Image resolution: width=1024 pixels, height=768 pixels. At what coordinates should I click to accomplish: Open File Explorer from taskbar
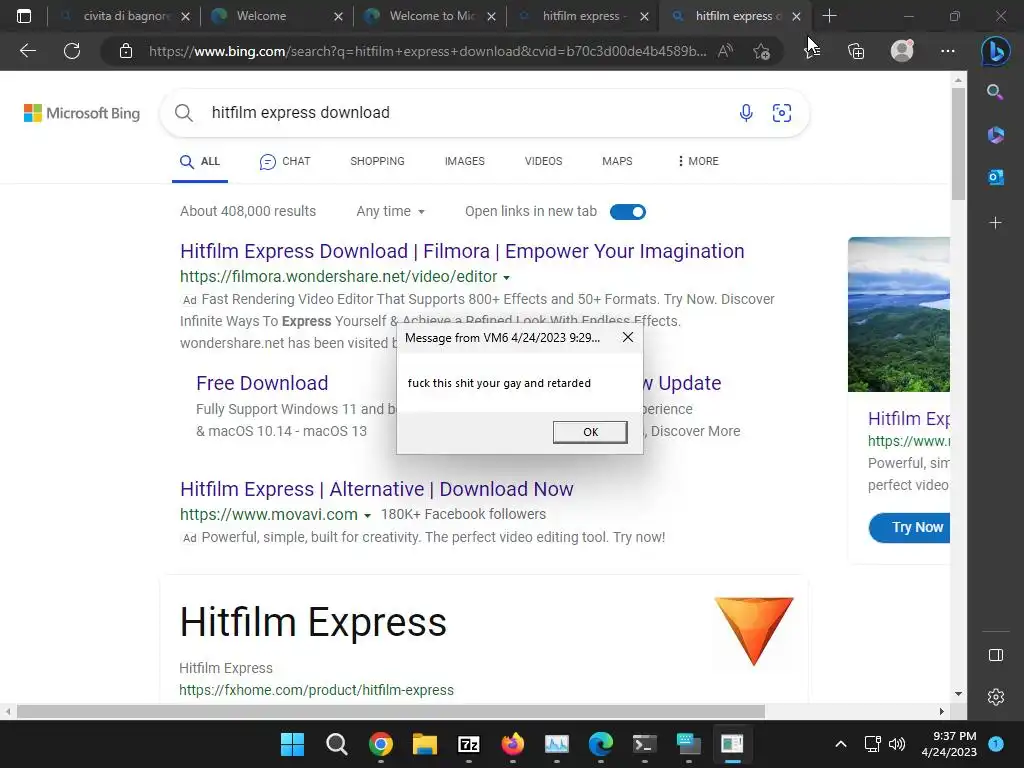tap(424, 744)
